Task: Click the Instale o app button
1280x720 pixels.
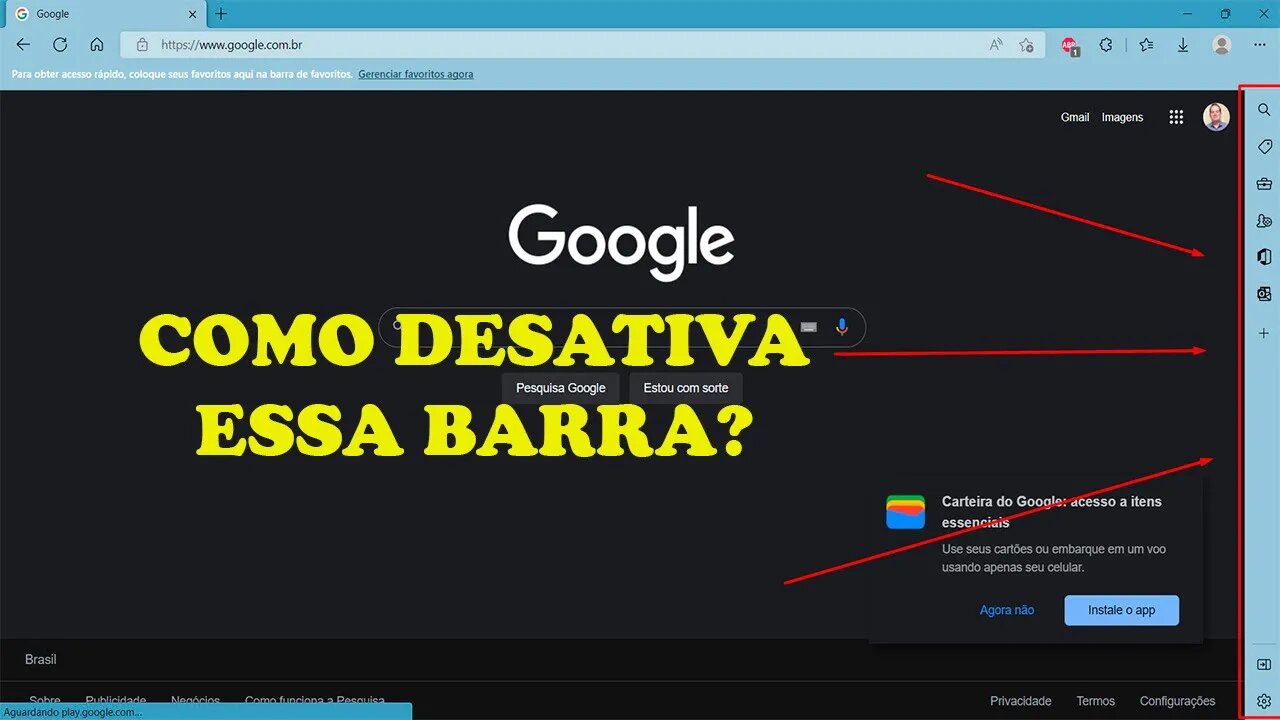Action: (1121, 610)
